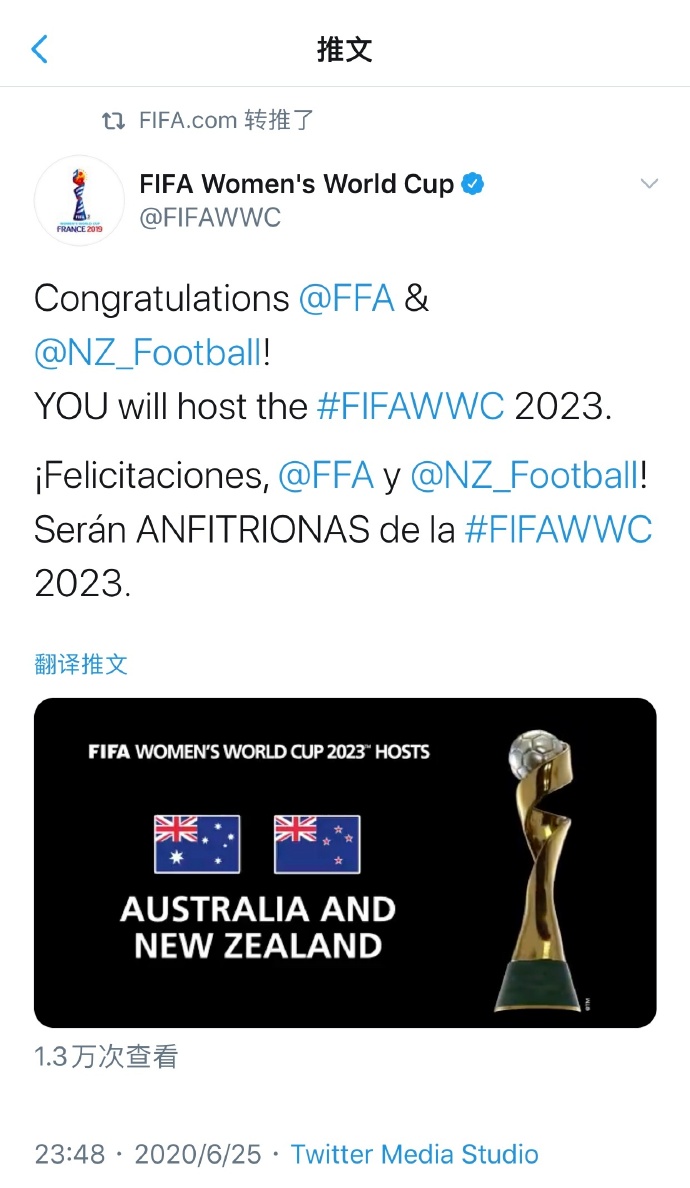Tap the blue verified badge
Viewport: 690px width, 1188px height.
point(472,184)
